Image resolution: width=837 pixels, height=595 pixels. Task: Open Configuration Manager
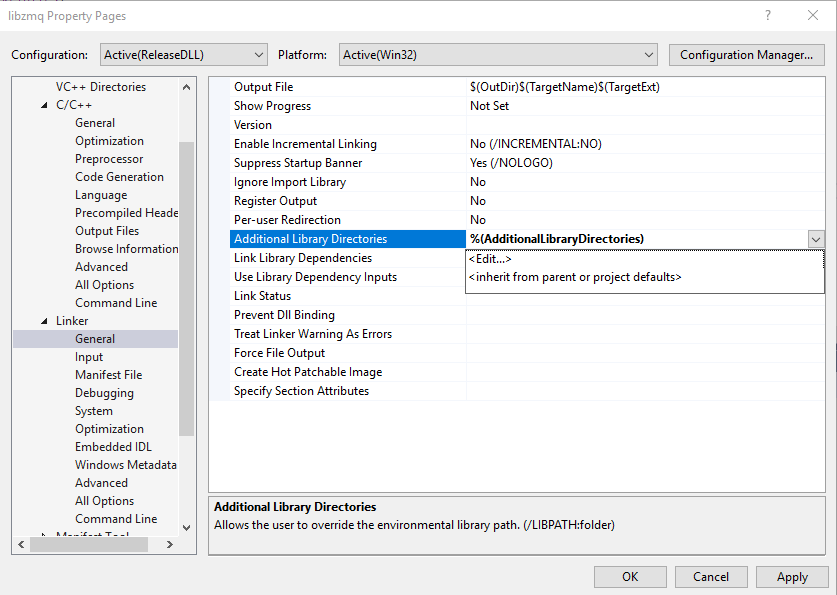(x=746, y=55)
